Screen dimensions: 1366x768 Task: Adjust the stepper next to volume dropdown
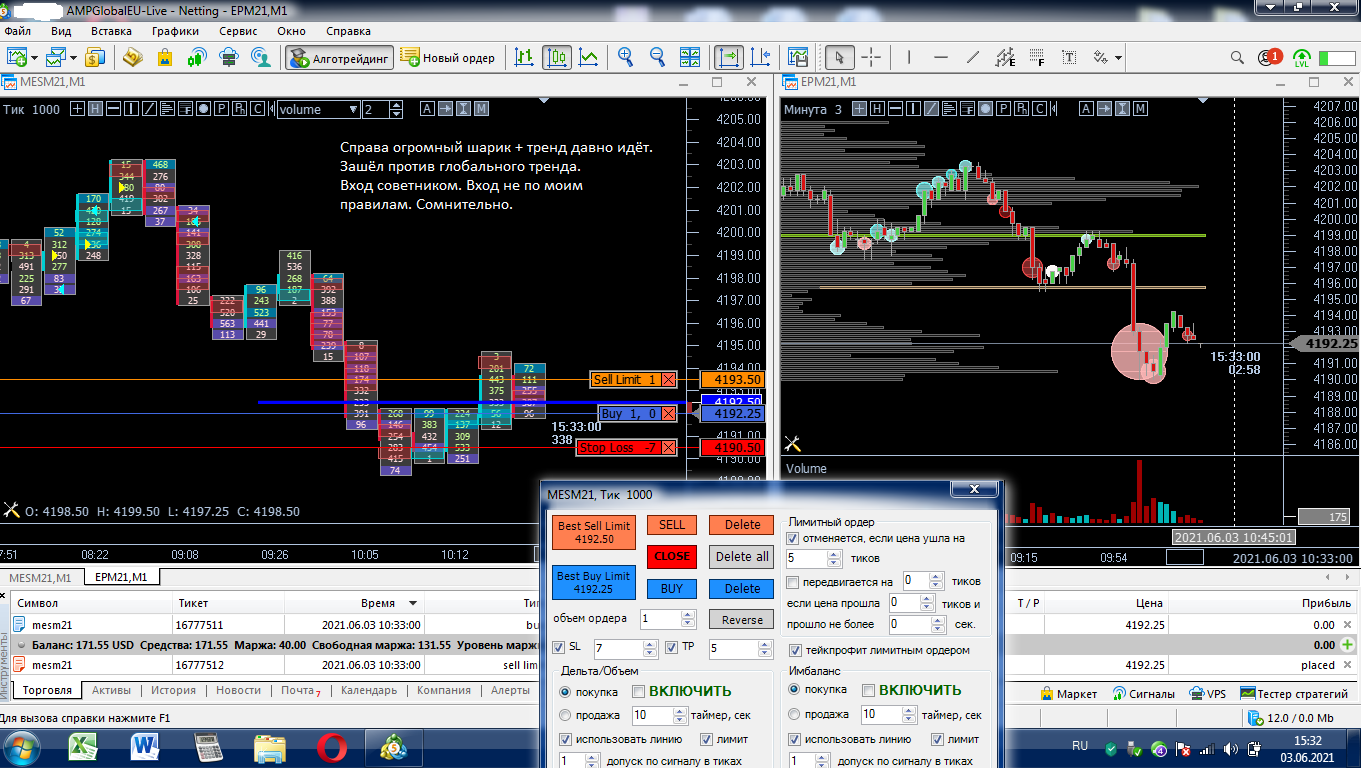click(396, 109)
